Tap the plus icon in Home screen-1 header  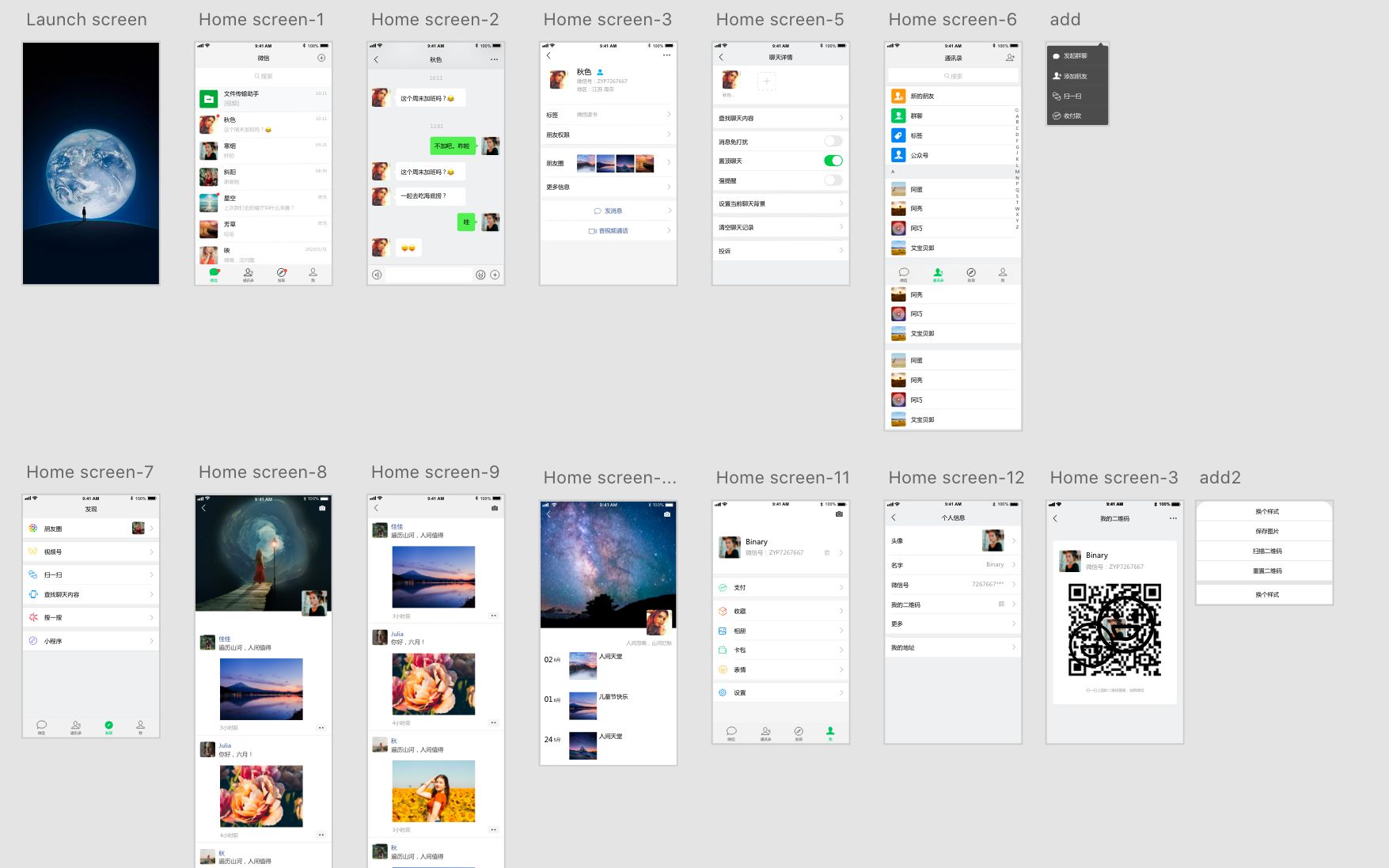point(321,58)
